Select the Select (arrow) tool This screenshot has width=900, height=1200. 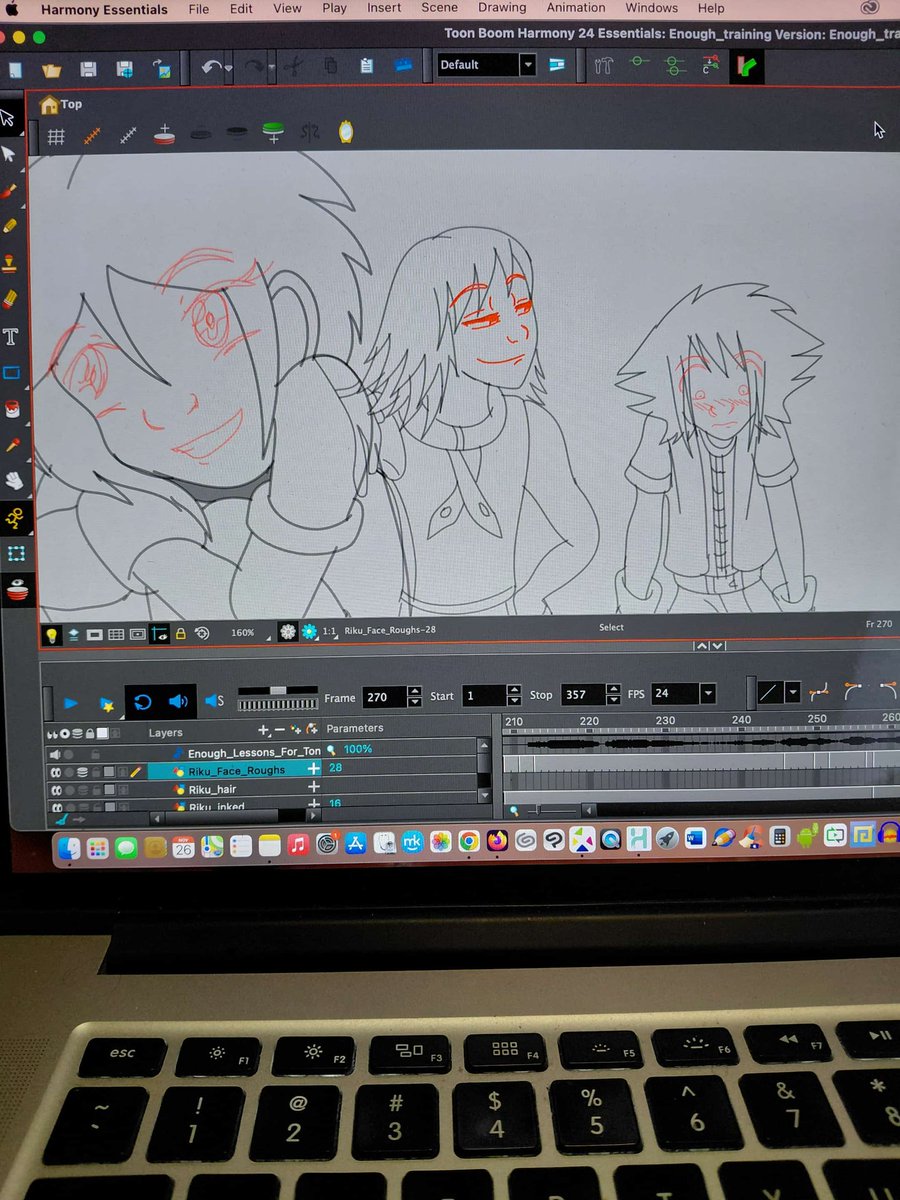coord(9,119)
